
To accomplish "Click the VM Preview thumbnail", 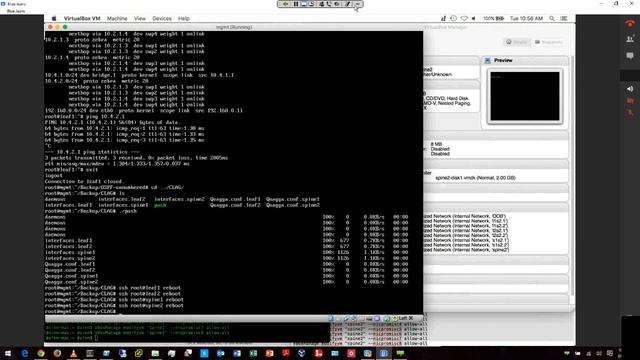I will click(x=525, y=96).
